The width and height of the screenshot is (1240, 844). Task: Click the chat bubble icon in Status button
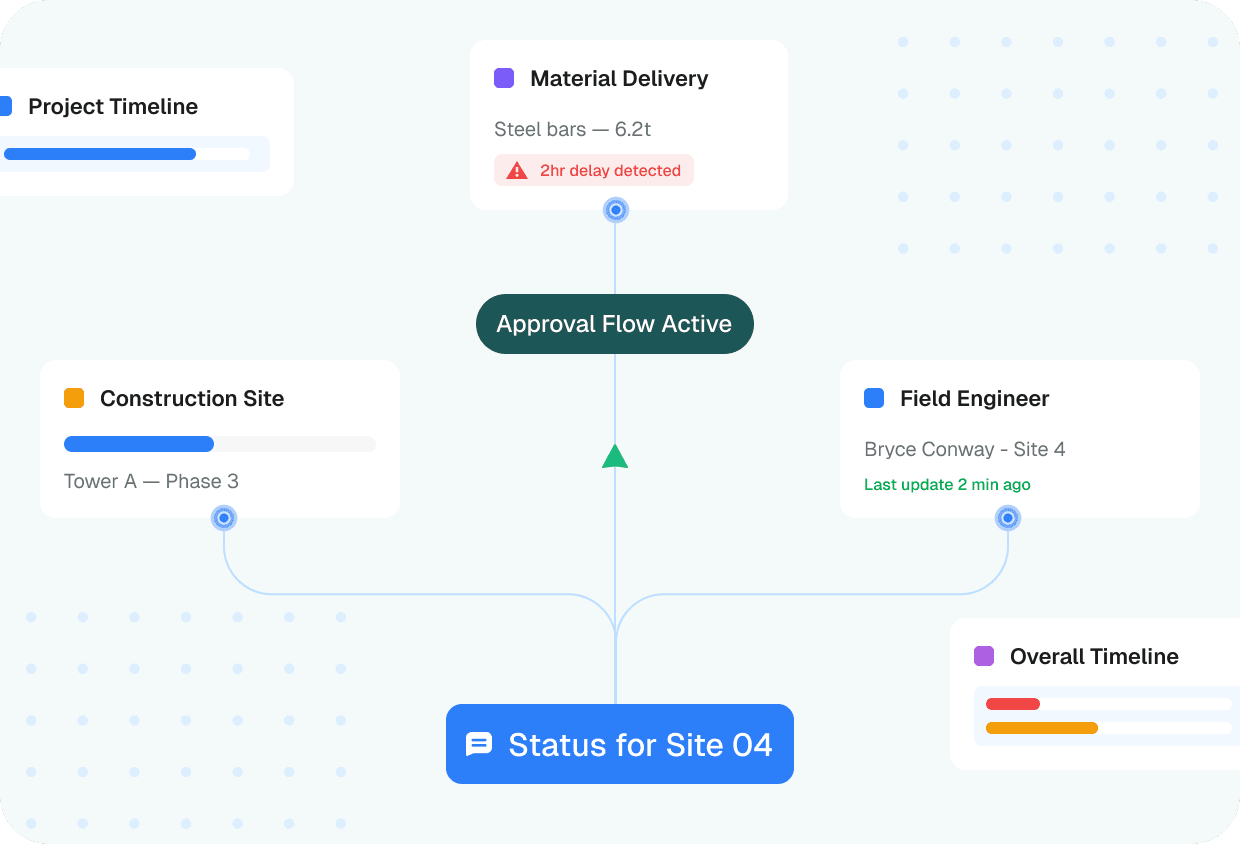pos(479,744)
